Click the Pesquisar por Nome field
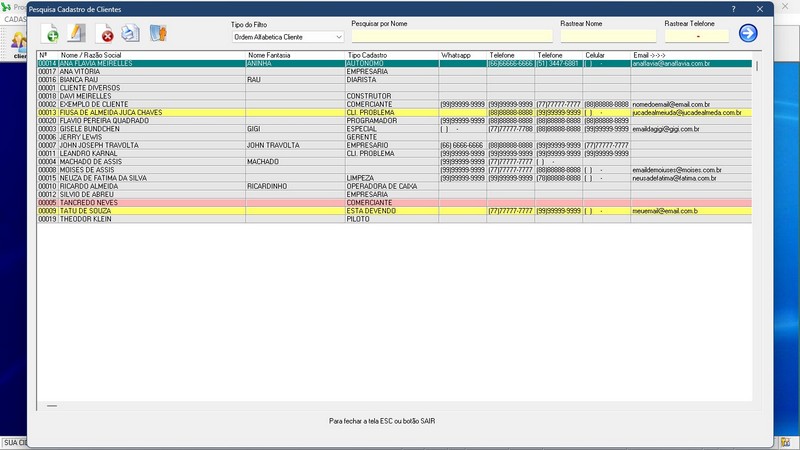This screenshot has width=800, height=450. click(452, 36)
